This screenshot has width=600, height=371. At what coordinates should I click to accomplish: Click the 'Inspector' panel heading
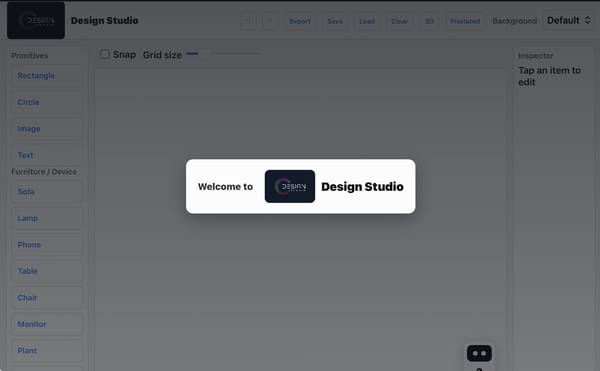(536, 56)
